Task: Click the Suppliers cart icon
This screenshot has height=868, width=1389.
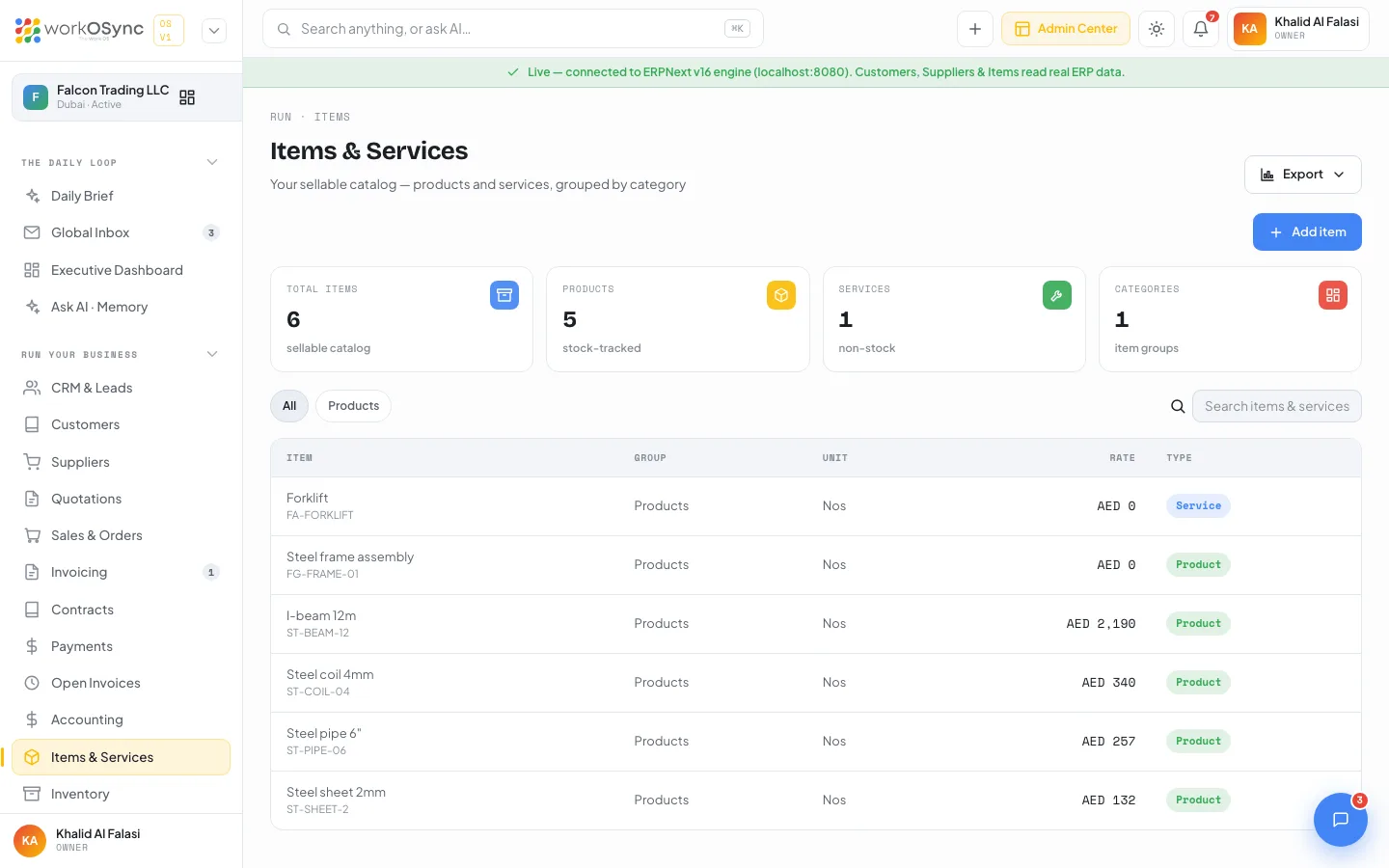Action: (x=32, y=462)
